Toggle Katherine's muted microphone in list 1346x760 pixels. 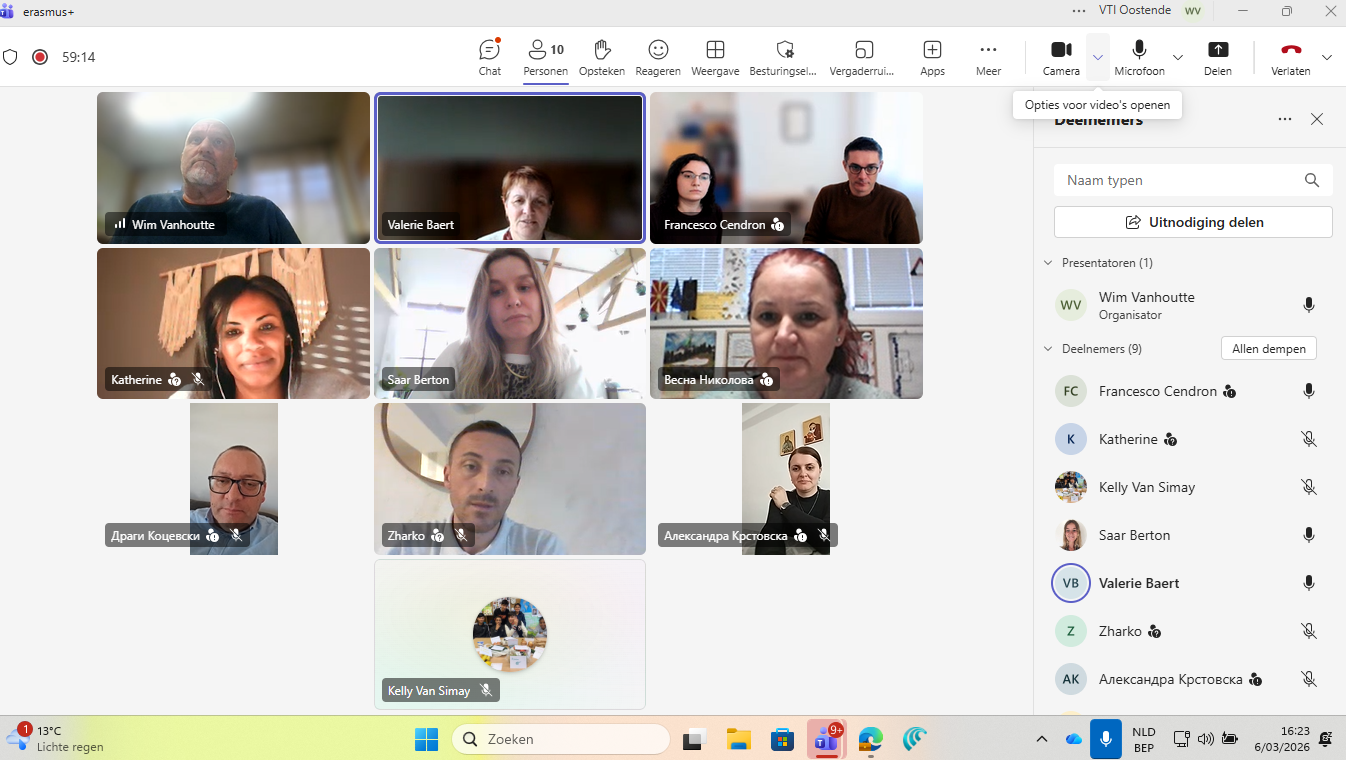[1308, 439]
